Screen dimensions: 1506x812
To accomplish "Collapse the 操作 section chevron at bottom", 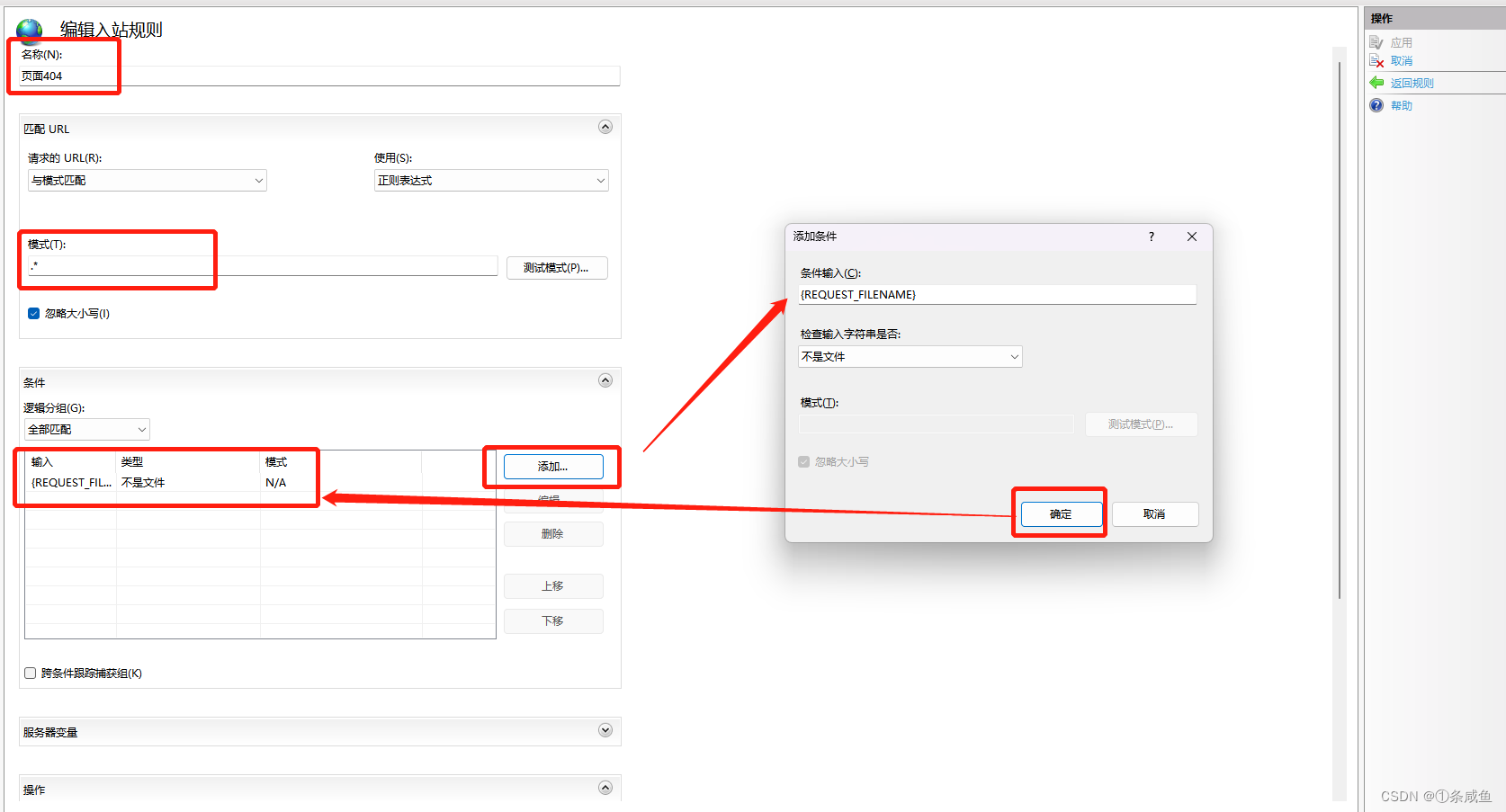I will [605, 788].
